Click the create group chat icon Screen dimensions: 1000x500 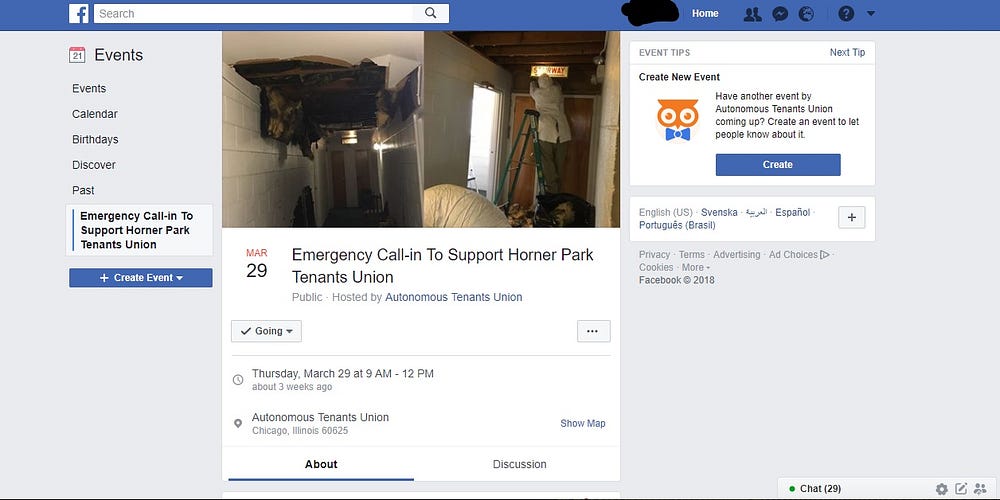[x=981, y=489]
